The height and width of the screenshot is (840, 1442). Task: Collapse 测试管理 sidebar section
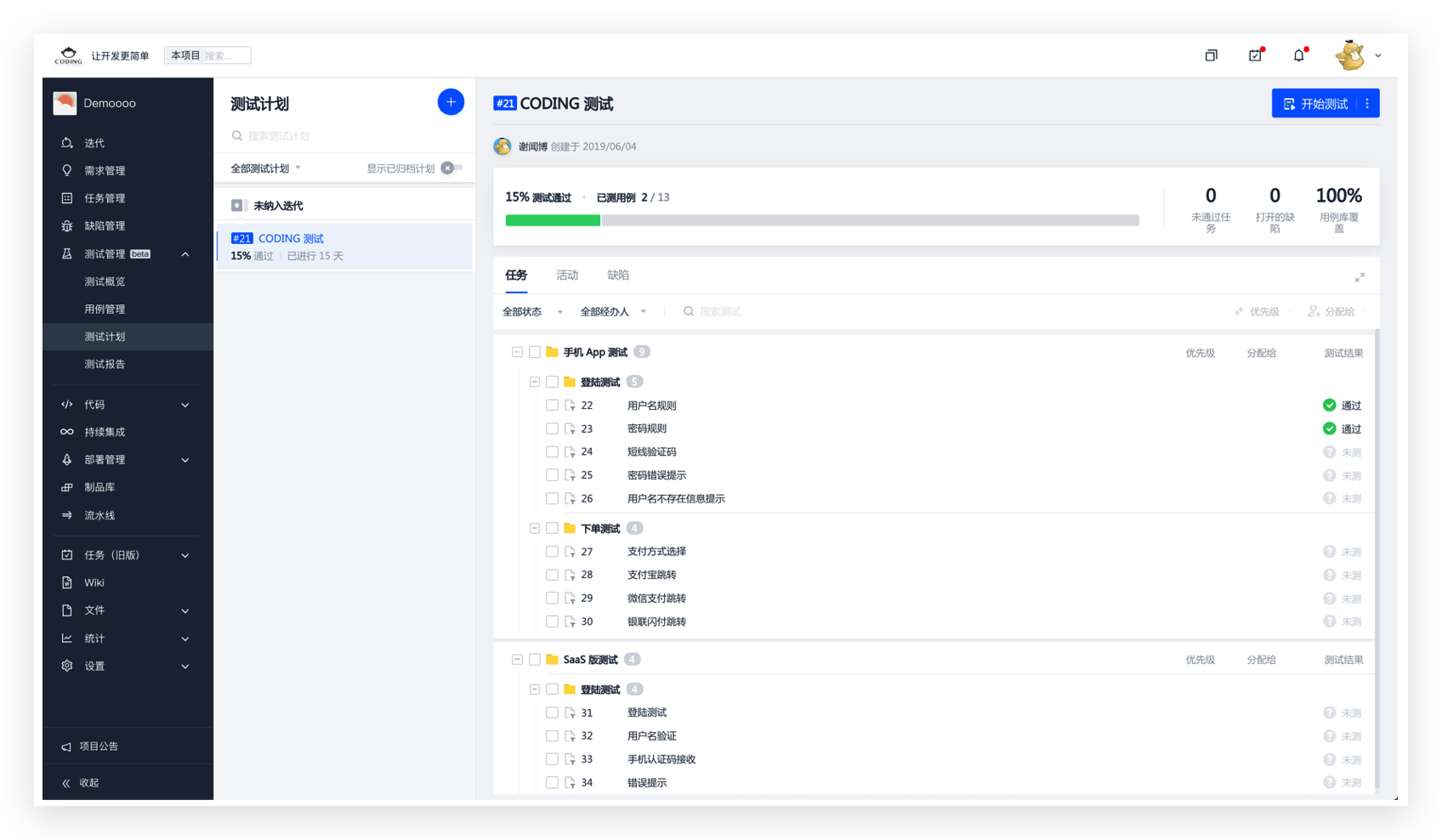[x=185, y=254]
